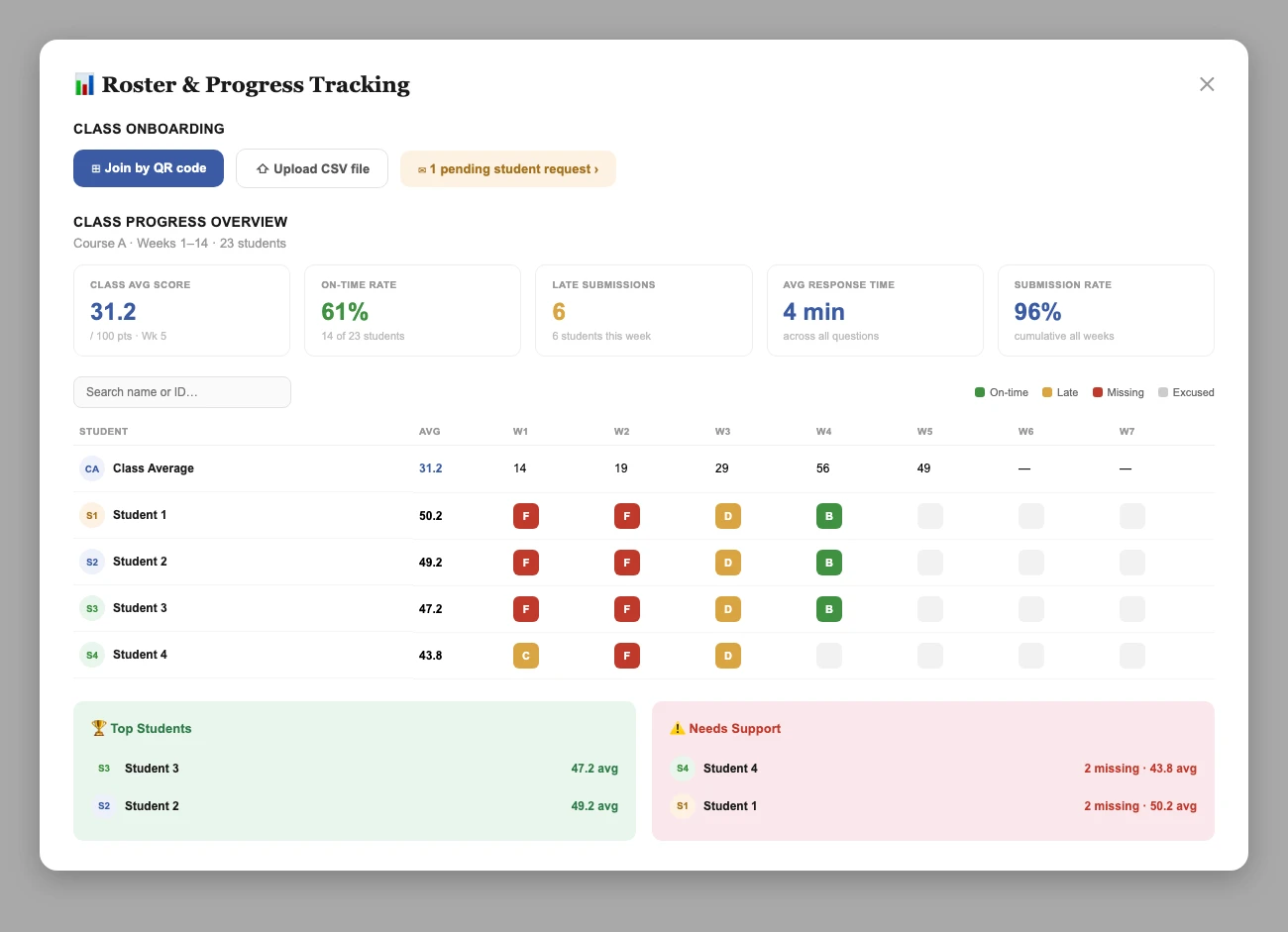The image size is (1288, 932).
Task: Click the AVG column header
Action: tap(430, 432)
